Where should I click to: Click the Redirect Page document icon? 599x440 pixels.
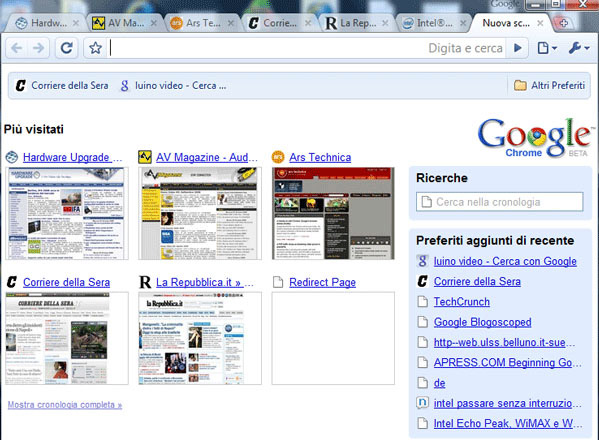pos(278,282)
